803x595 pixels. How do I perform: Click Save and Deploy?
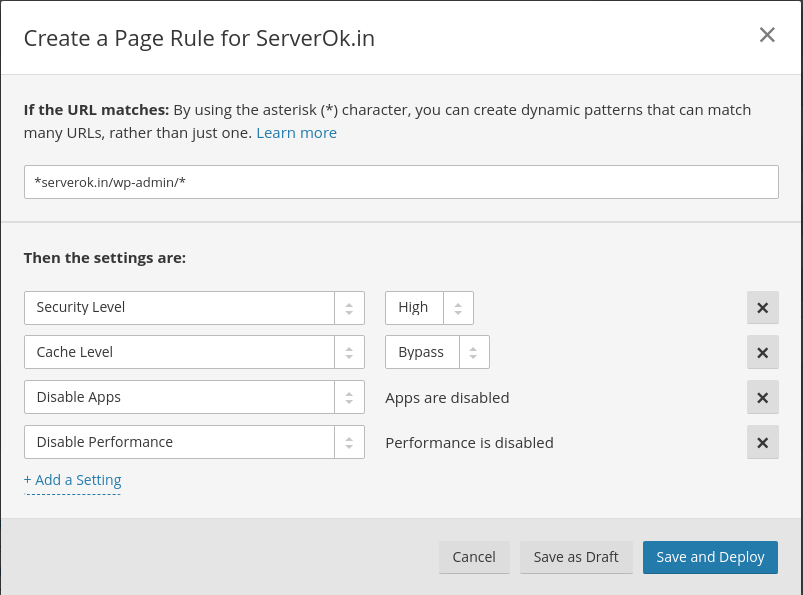[710, 557]
